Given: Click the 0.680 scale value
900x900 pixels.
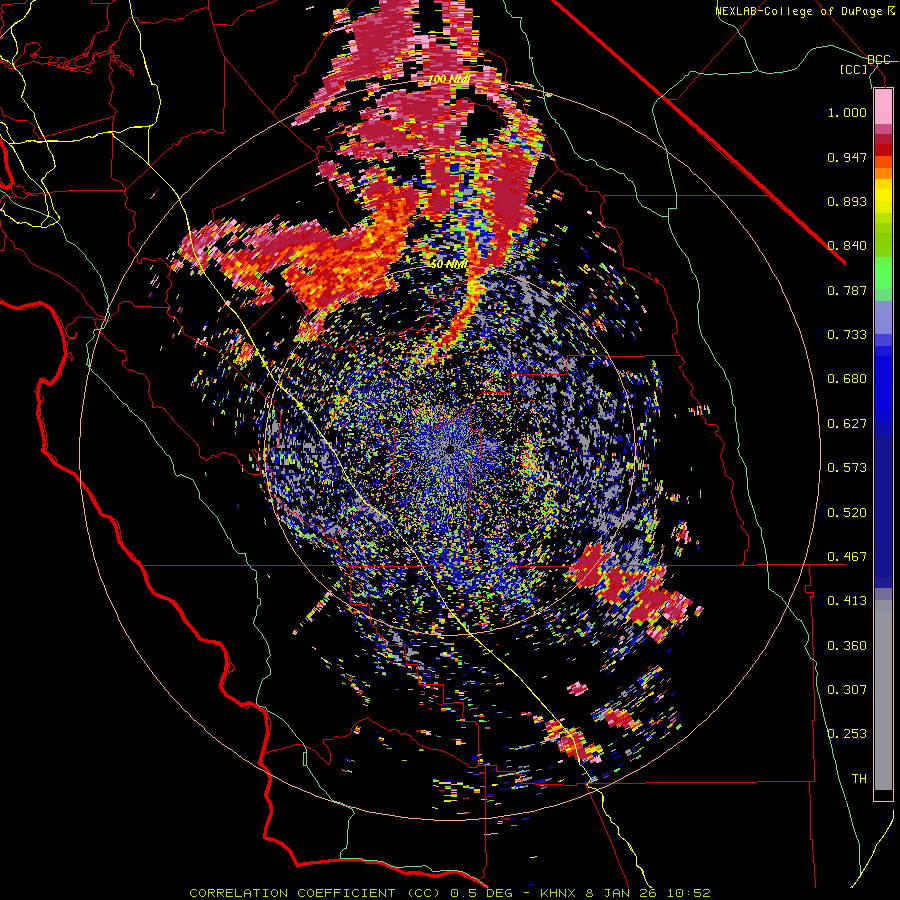Looking at the screenshot, I should (847, 379).
